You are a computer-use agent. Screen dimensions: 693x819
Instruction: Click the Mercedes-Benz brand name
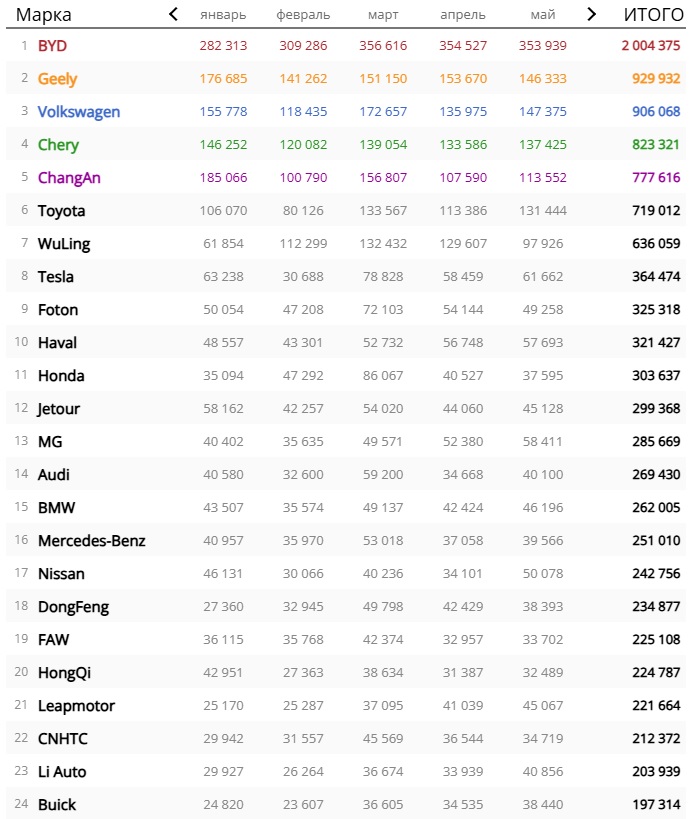(92, 541)
